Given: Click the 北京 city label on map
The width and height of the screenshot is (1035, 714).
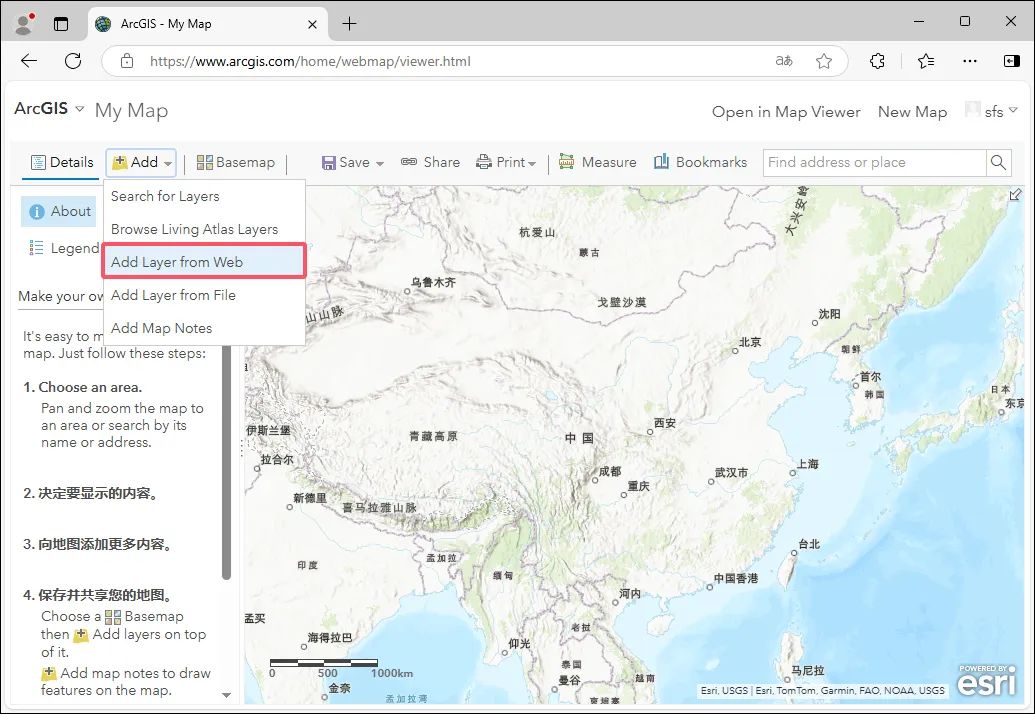Looking at the screenshot, I should pos(750,342).
